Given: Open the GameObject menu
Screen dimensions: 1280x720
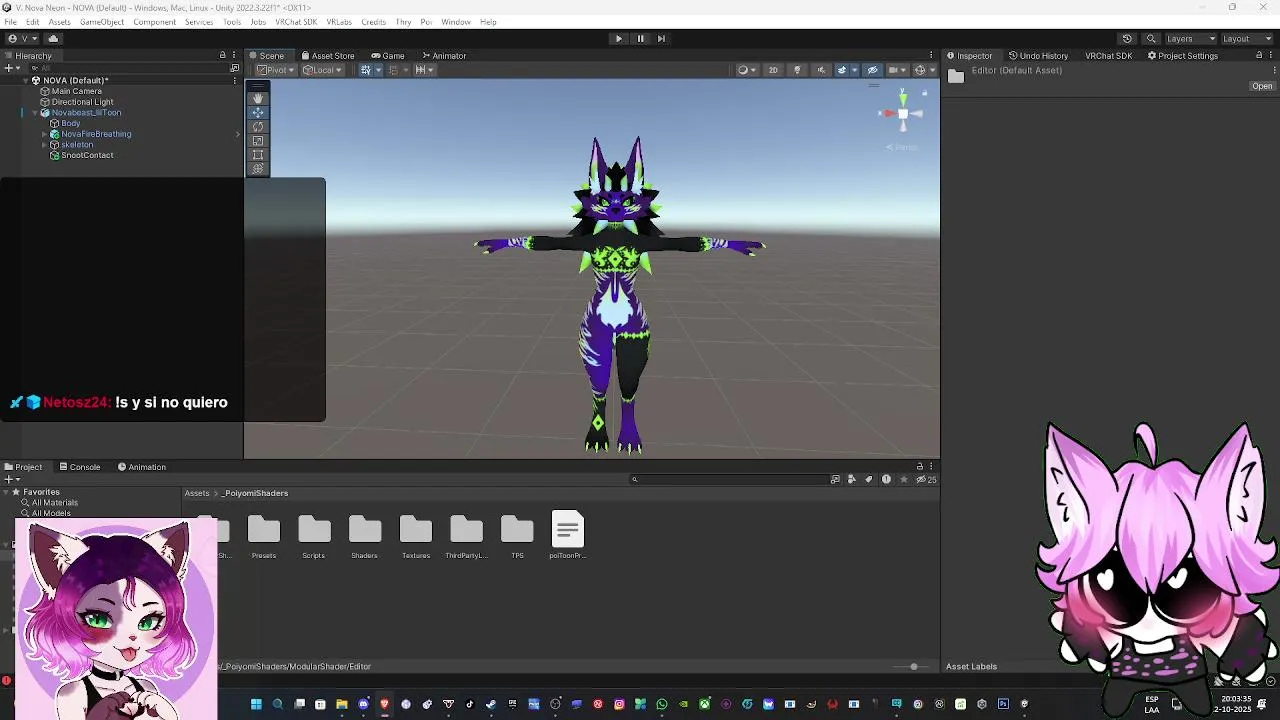Looking at the screenshot, I should pyautogui.click(x=102, y=22).
